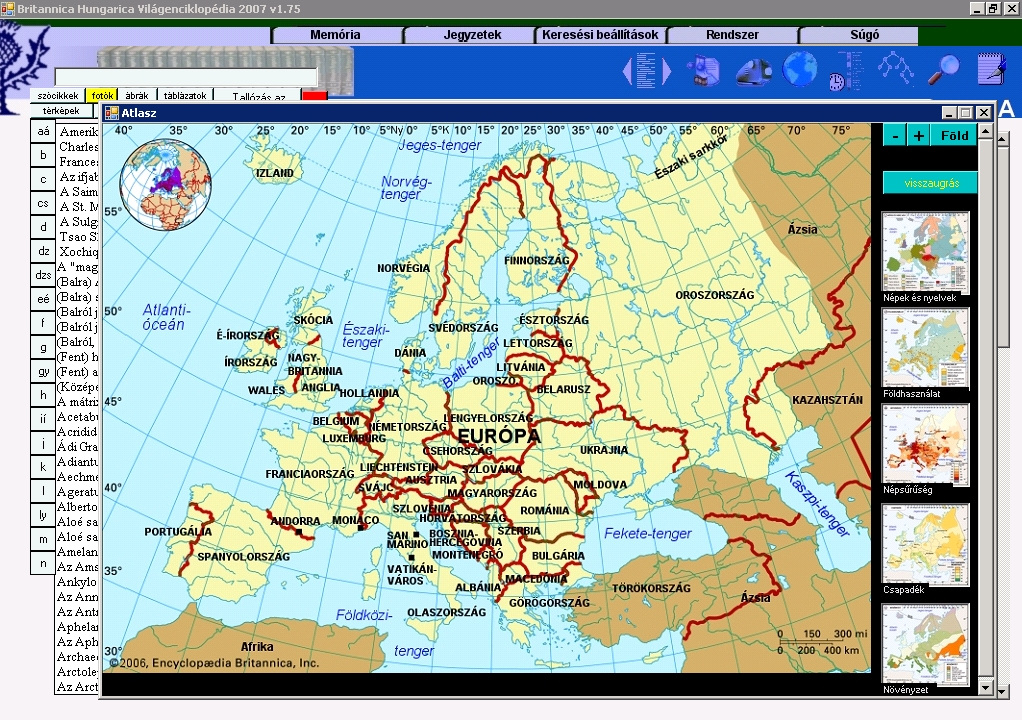Screen dimensions: 1022x720
Task: Open the Népek és nyelvek map thumbnail
Action: 925,252
